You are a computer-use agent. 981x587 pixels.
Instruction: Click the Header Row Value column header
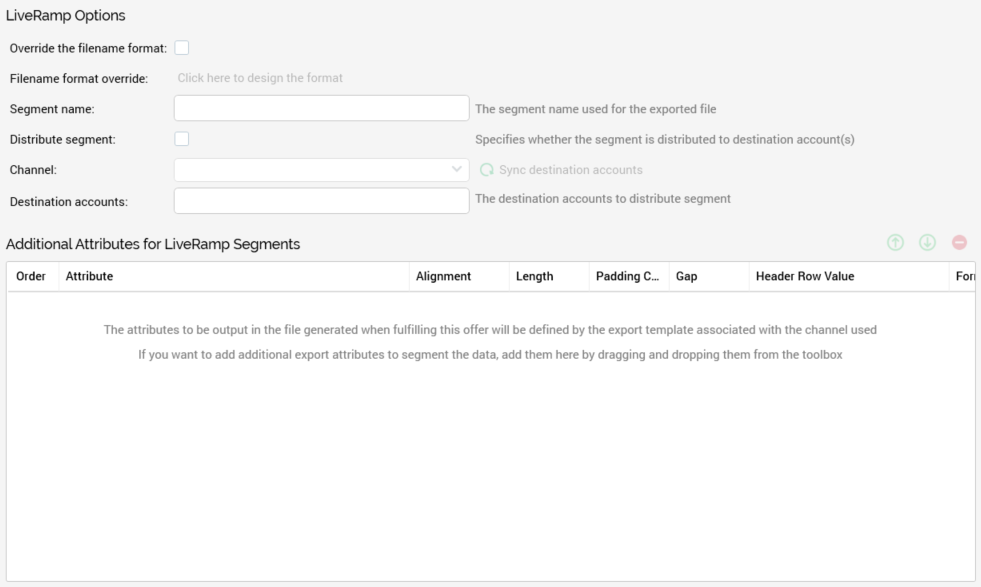tap(805, 277)
